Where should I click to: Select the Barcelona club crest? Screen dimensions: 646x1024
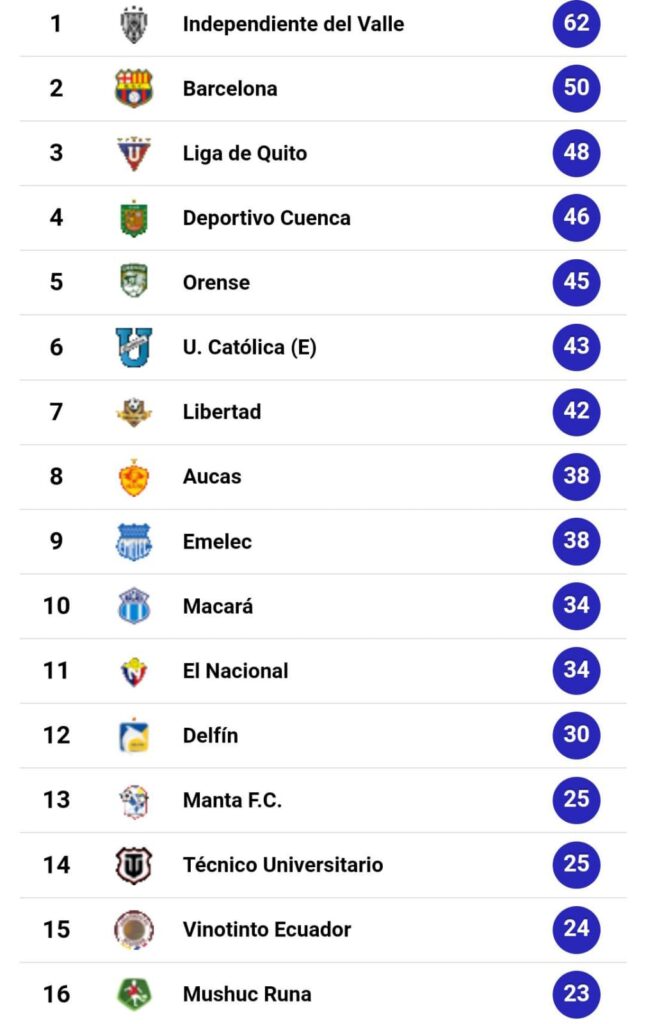click(x=134, y=88)
